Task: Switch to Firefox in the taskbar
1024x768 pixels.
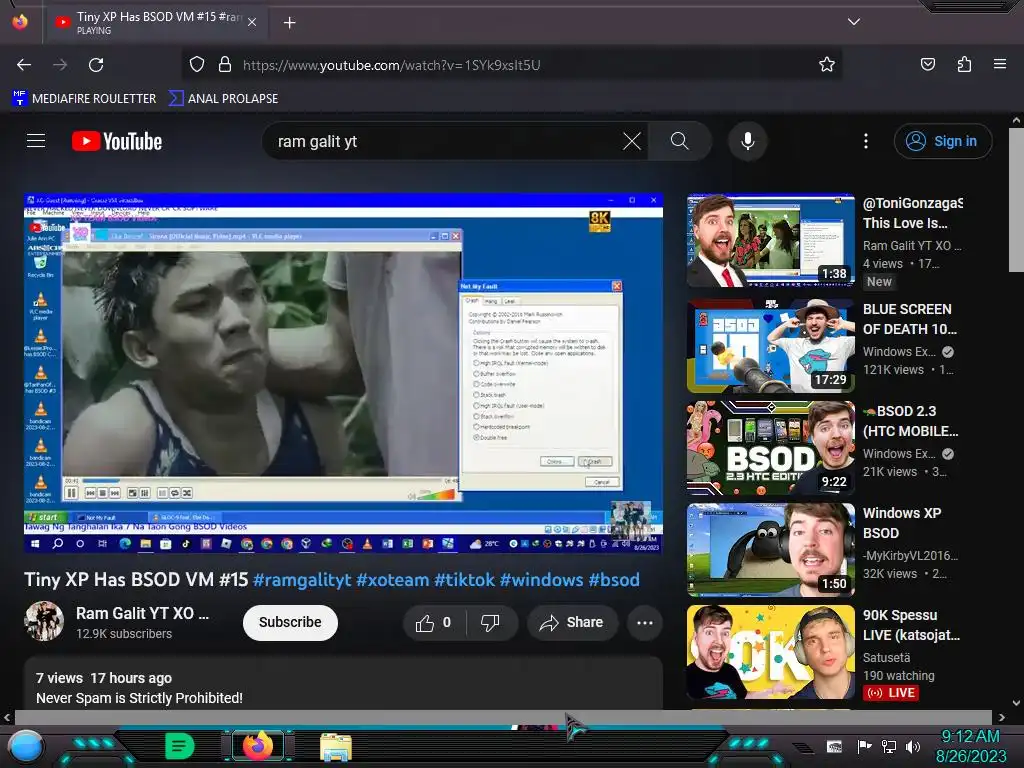Action: click(x=258, y=746)
